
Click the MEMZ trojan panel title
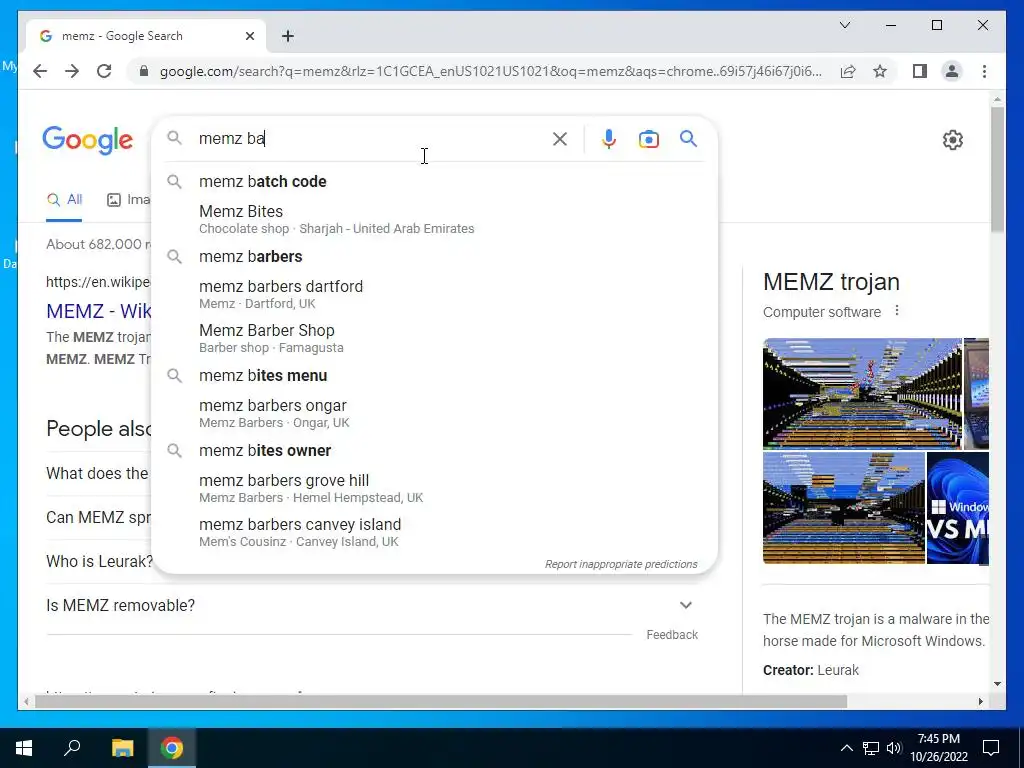click(x=831, y=282)
